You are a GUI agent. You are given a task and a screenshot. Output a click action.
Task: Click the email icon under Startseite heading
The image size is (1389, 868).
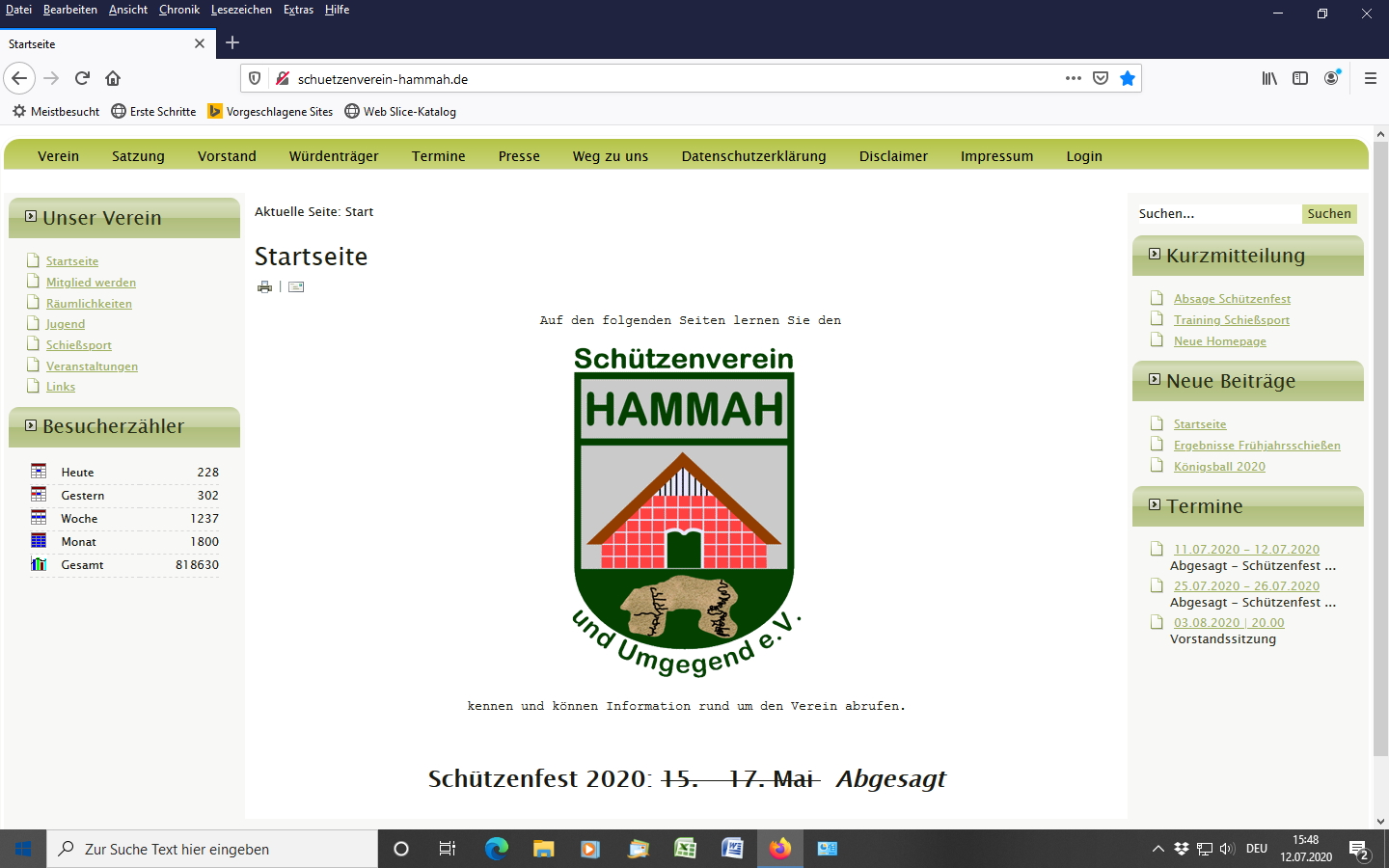click(x=296, y=286)
